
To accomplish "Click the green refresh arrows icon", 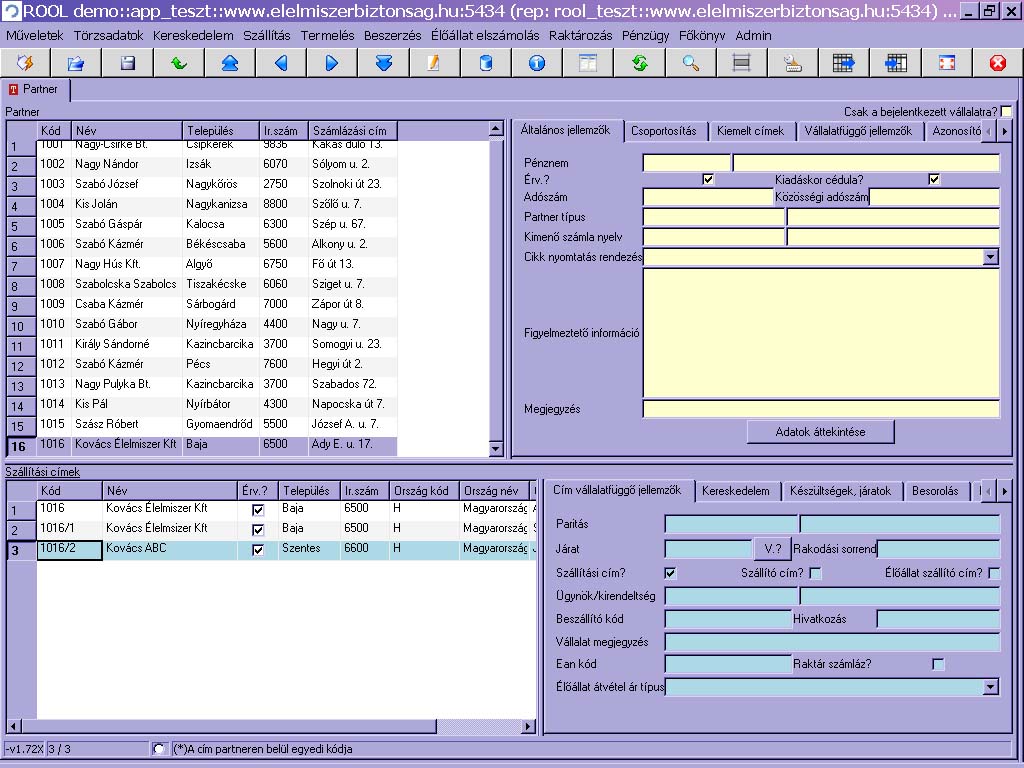I will click(x=640, y=63).
